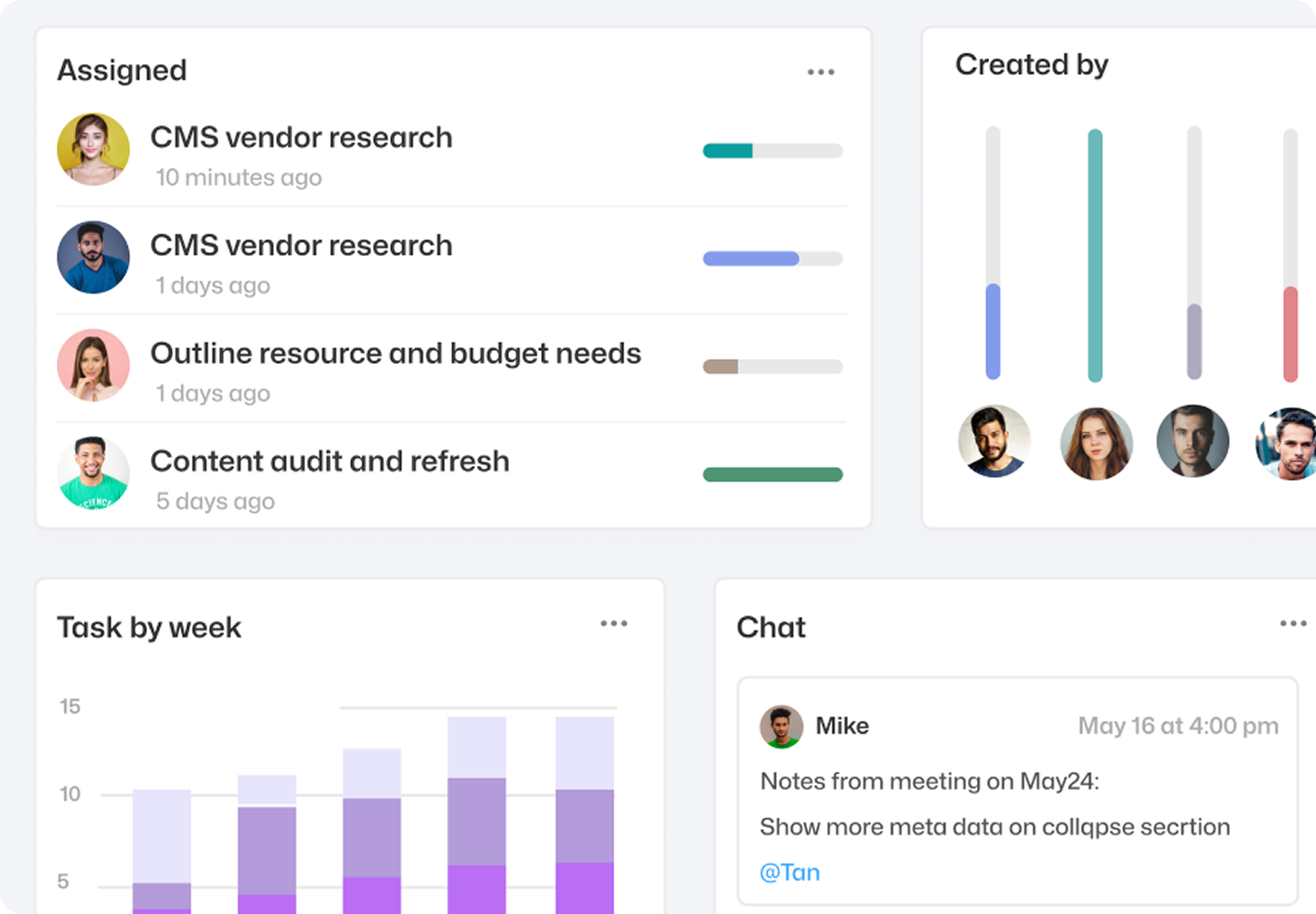Viewport: 1316px width, 914px height.
Task: Click the blue progress bar for CMS vendor research
Action: tap(772, 259)
